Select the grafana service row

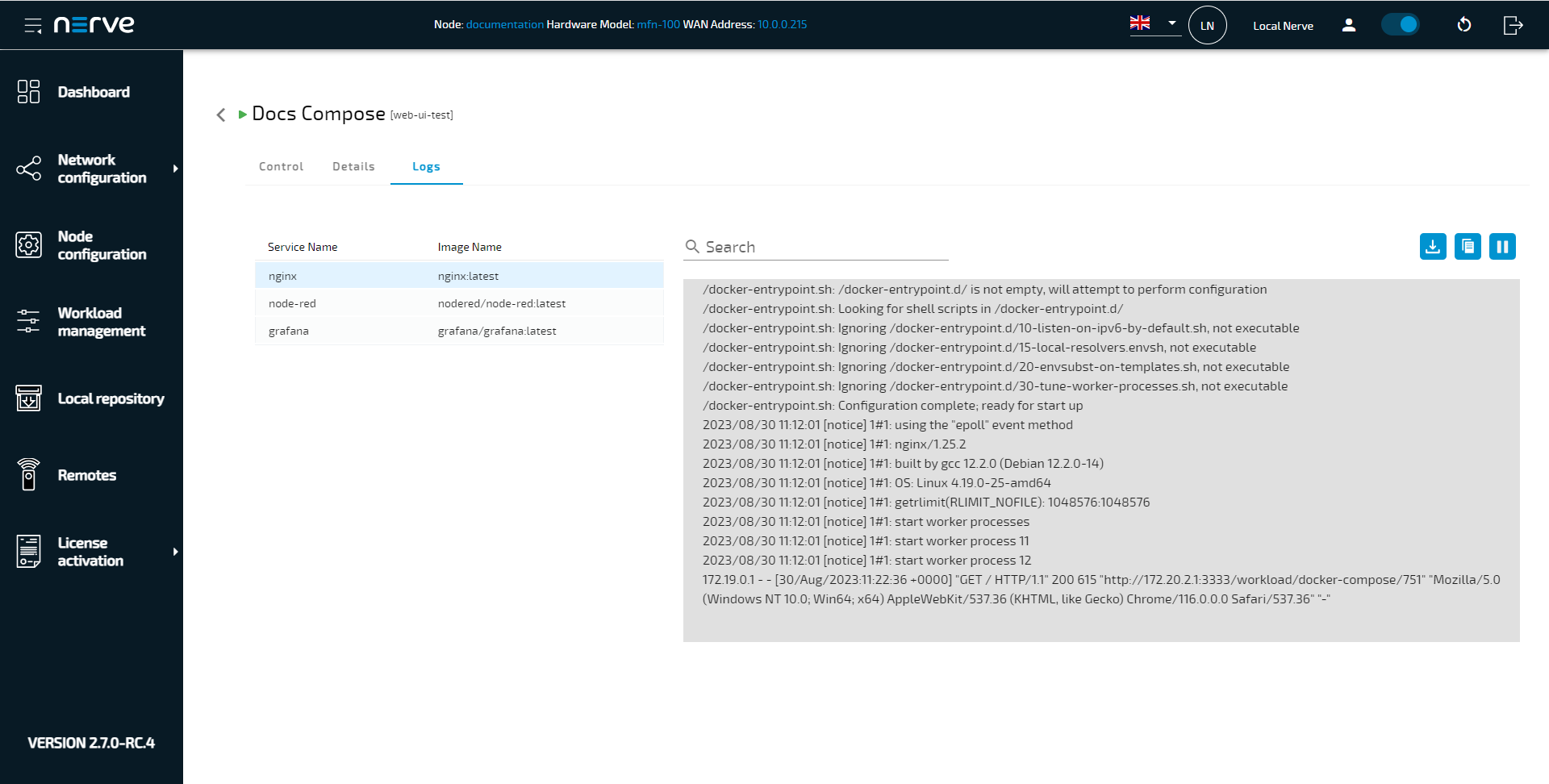click(x=459, y=331)
